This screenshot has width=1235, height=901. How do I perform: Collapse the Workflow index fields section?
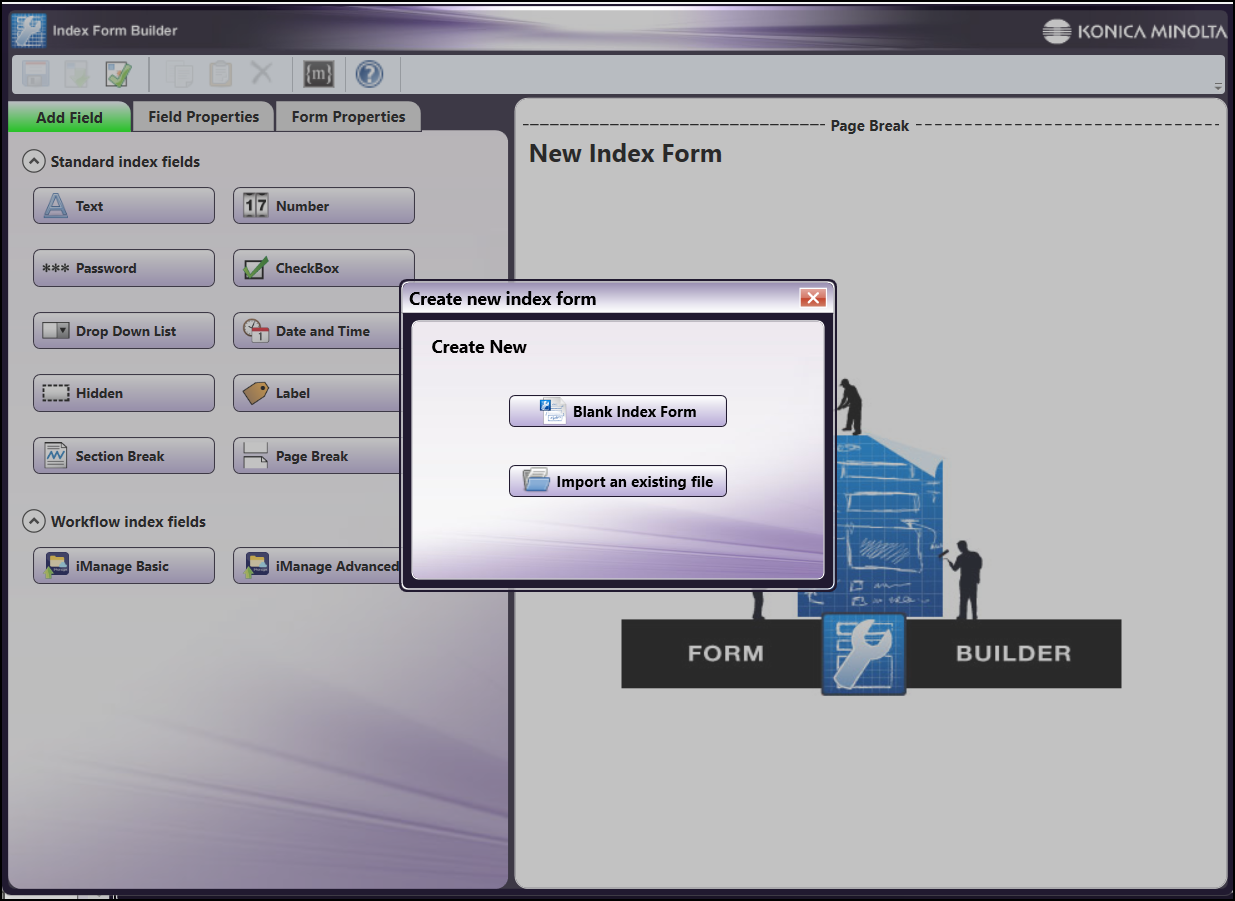[34, 520]
